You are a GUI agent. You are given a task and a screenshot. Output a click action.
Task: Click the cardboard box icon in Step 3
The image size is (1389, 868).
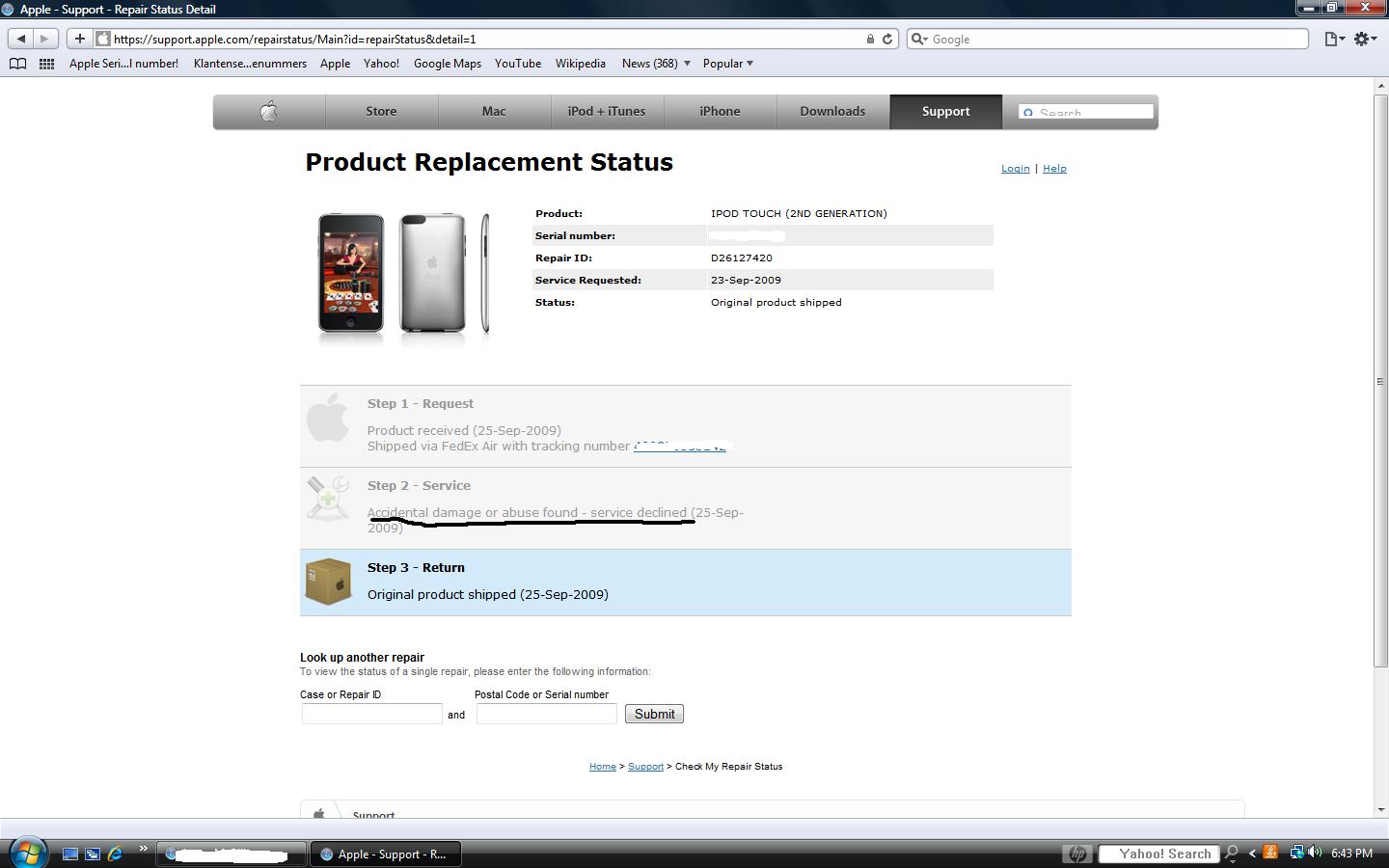(328, 582)
